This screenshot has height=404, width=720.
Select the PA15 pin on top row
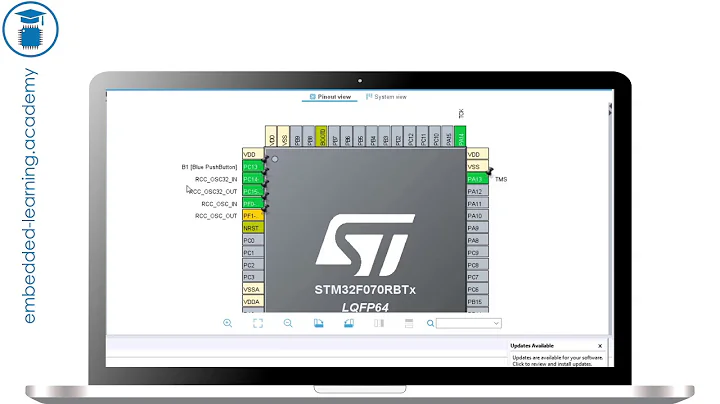click(448, 137)
